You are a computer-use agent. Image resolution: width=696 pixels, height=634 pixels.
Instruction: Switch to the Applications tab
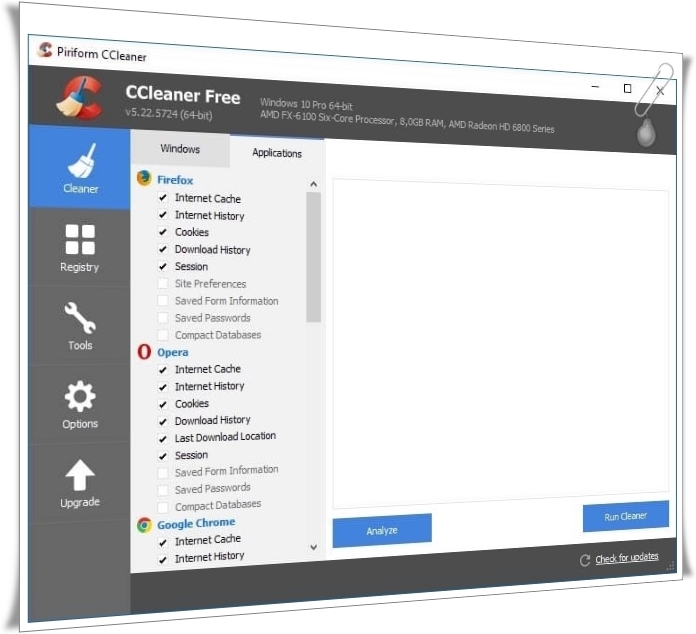point(277,153)
